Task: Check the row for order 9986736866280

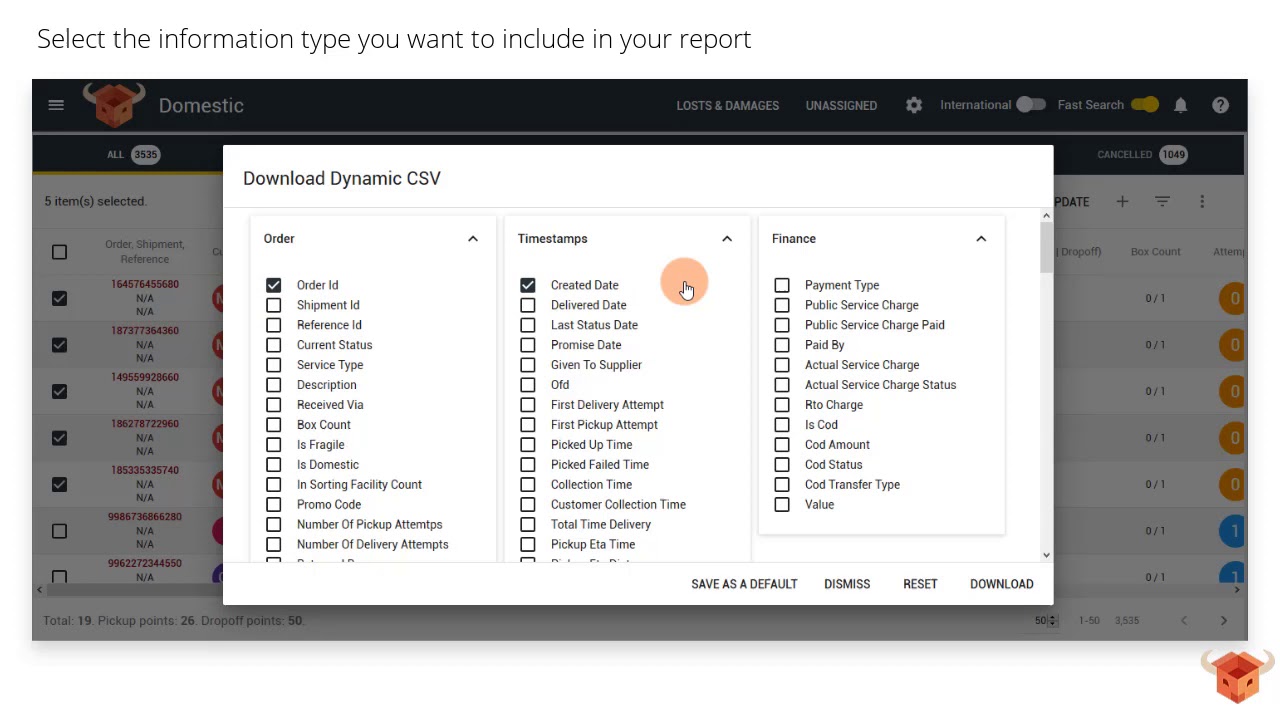Action: point(59,531)
